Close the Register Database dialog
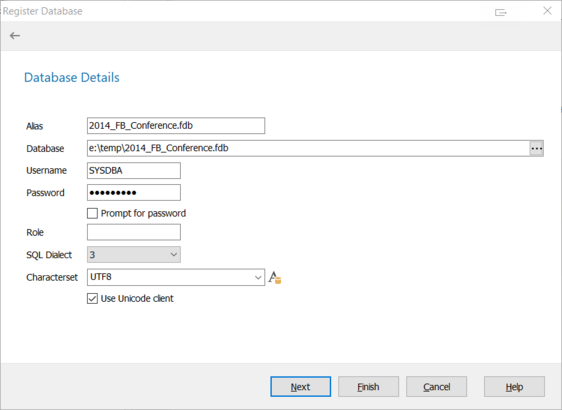 click(547, 11)
